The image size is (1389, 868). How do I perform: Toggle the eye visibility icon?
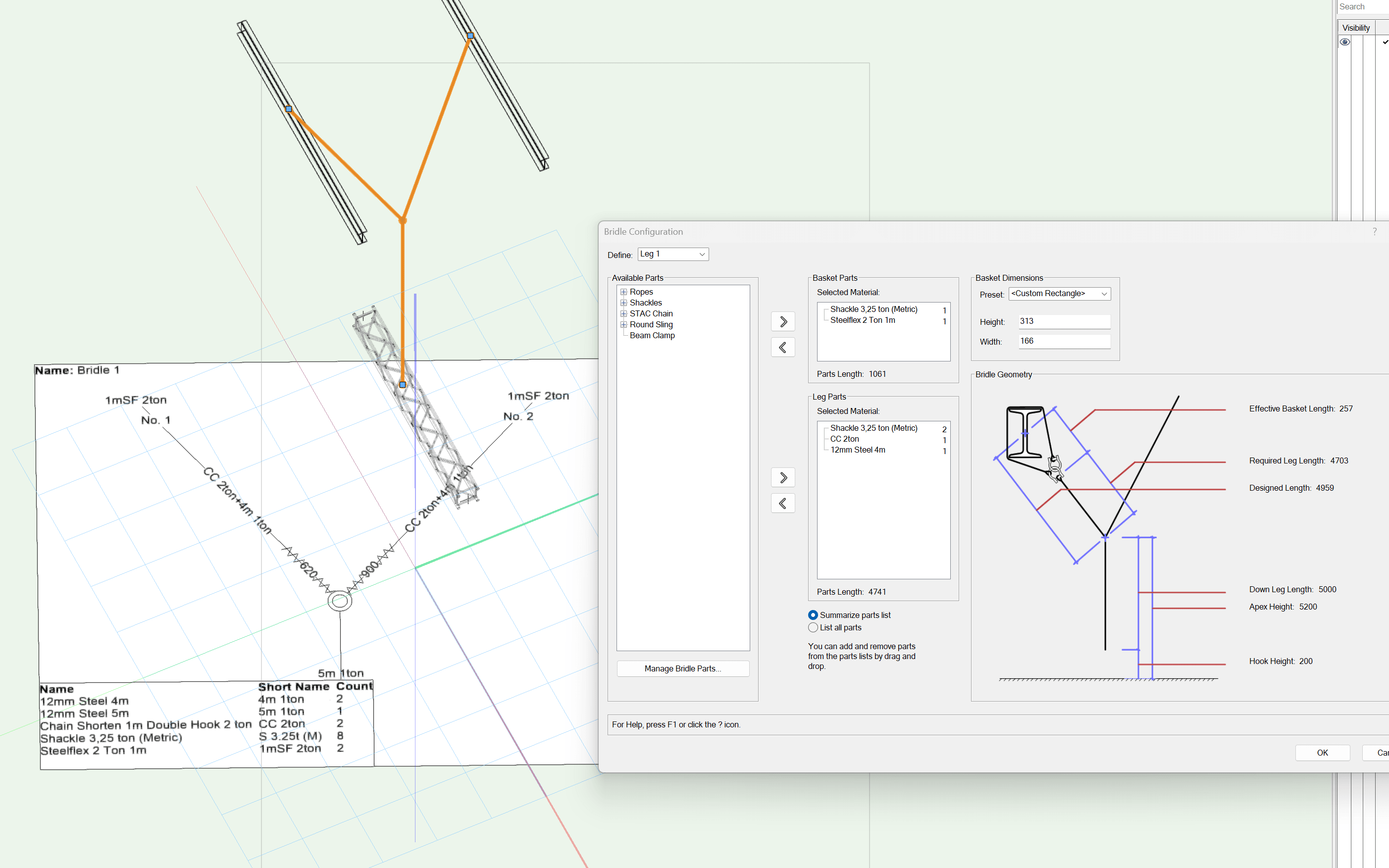(1345, 42)
